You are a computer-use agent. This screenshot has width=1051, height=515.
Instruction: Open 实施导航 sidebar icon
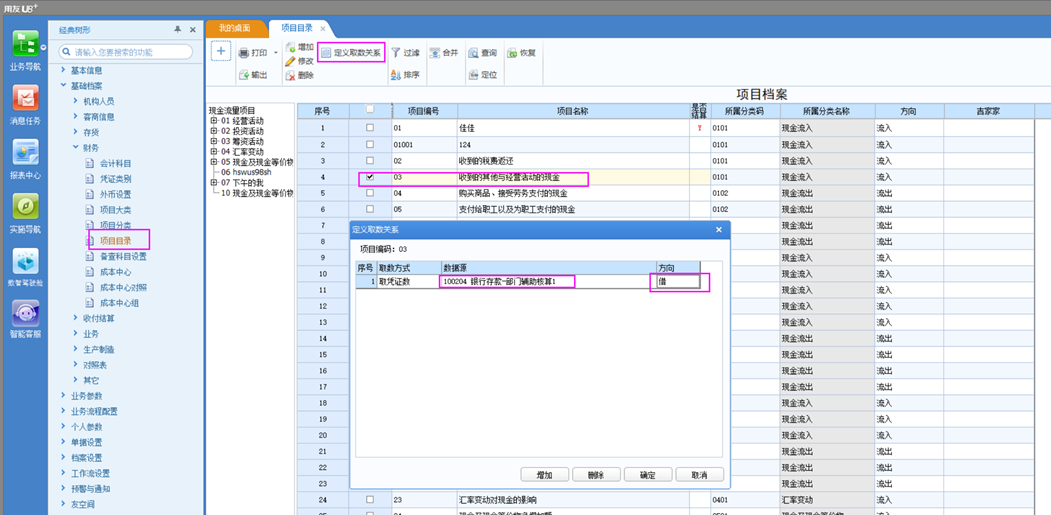click(25, 207)
